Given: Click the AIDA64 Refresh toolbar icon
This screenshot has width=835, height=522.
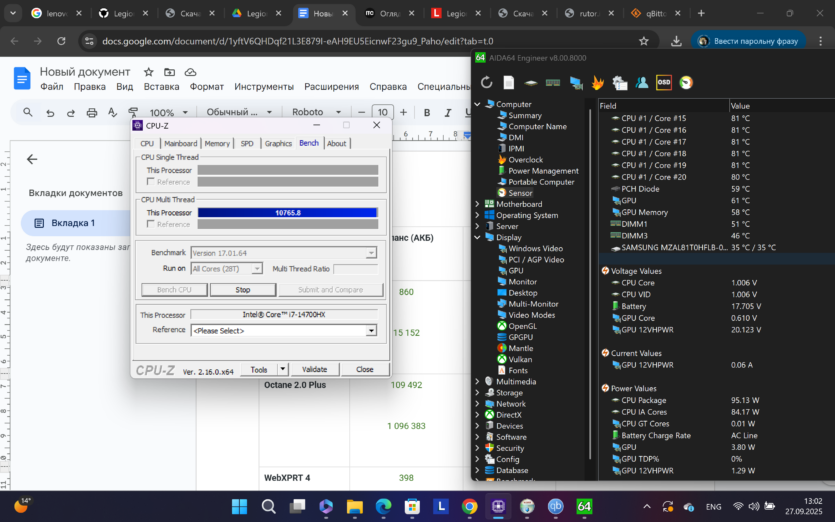Looking at the screenshot, I should pyautogui.click(x=486, y=83).
